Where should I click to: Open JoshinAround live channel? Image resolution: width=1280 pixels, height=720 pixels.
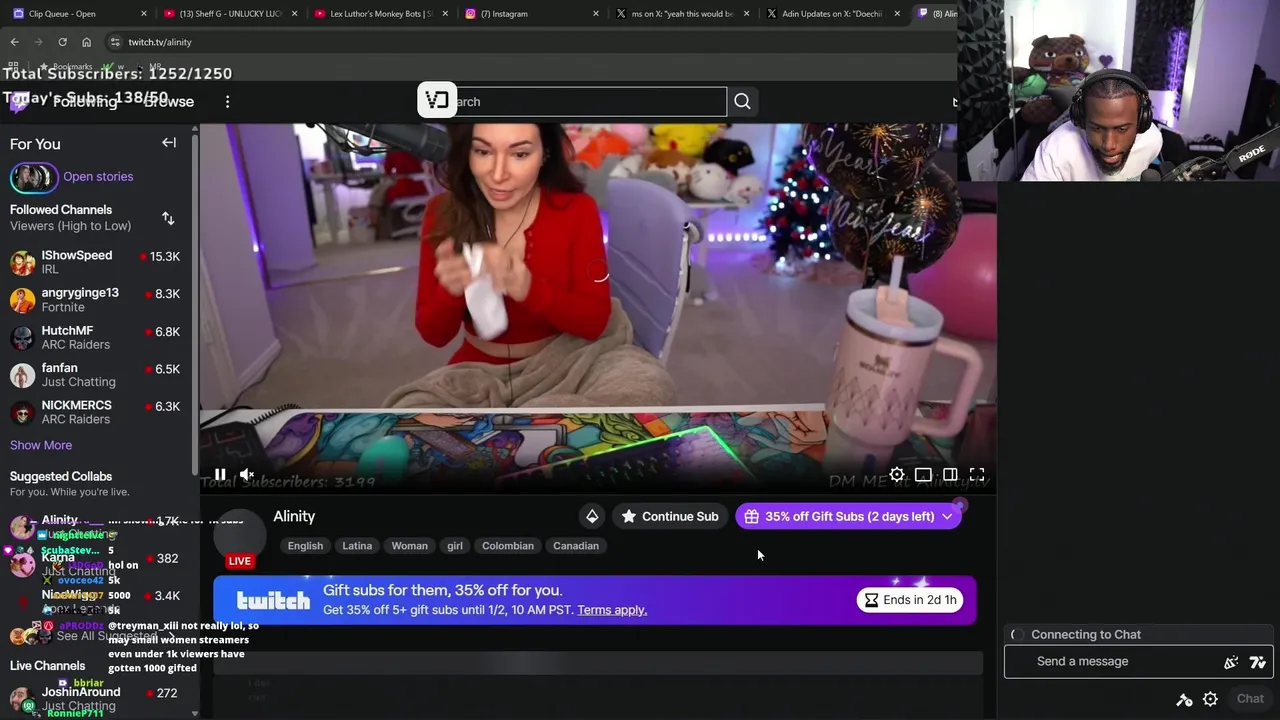click(95, 698)
